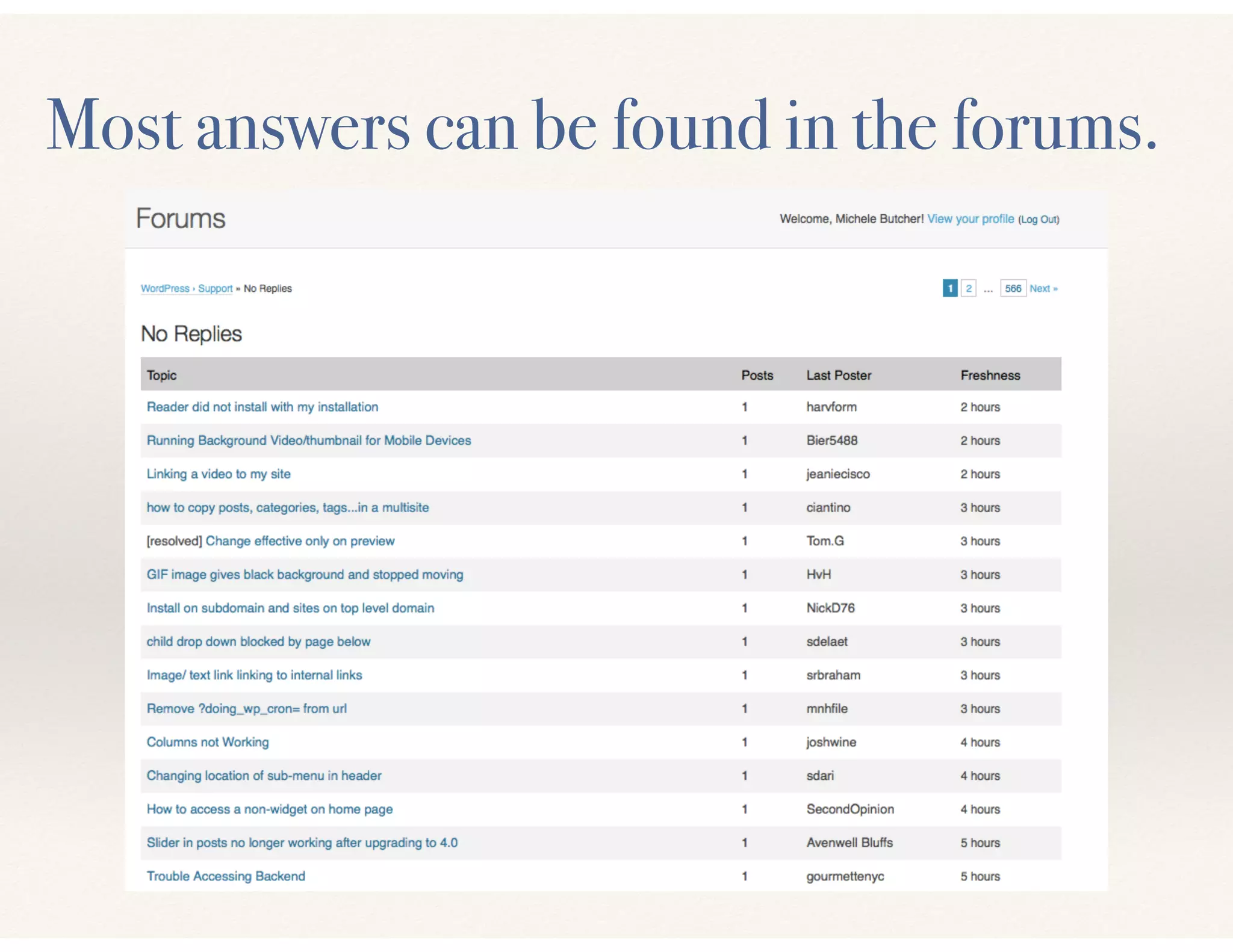Click last poster joshwine

831,742
